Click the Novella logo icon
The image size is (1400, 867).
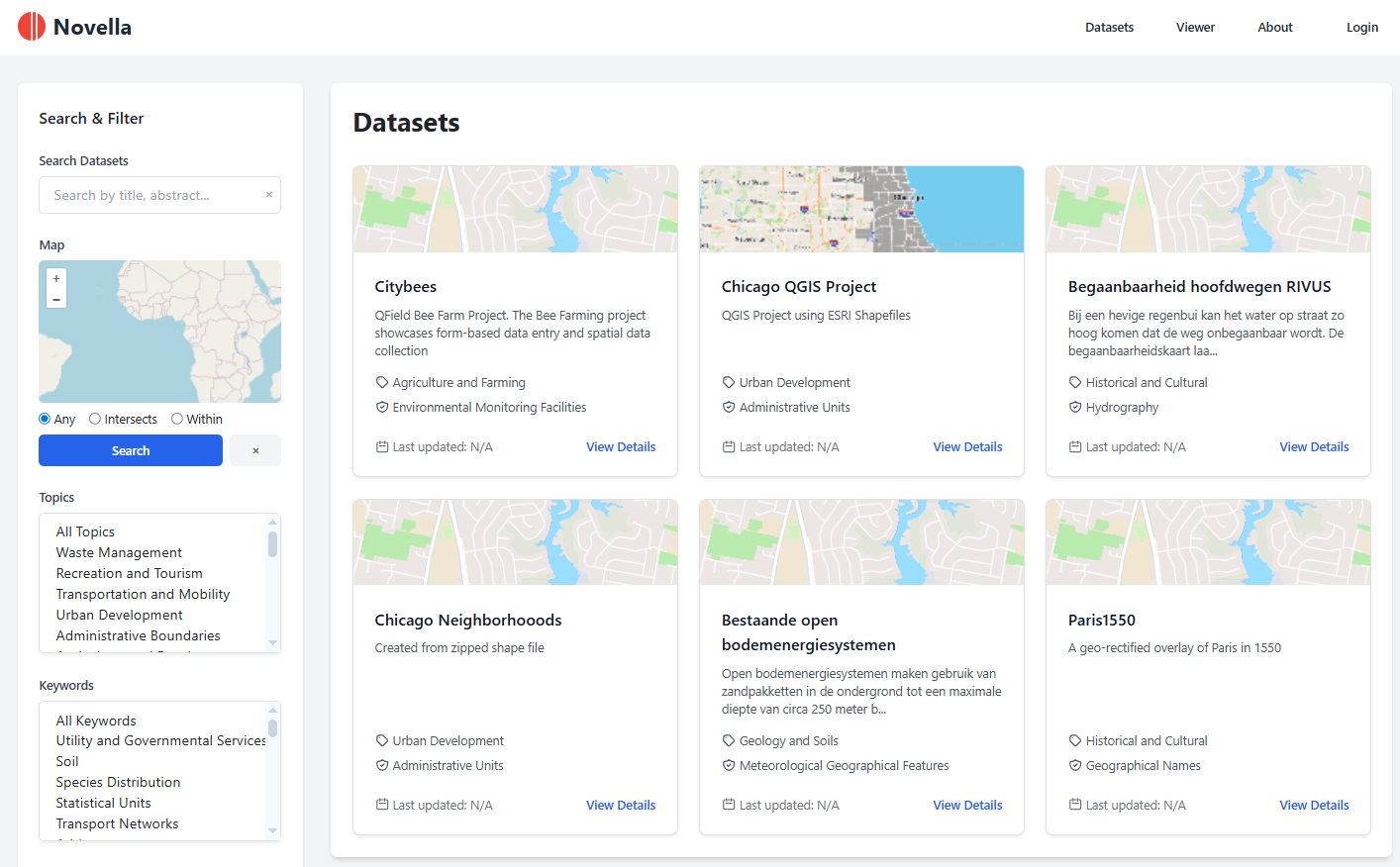32,27
